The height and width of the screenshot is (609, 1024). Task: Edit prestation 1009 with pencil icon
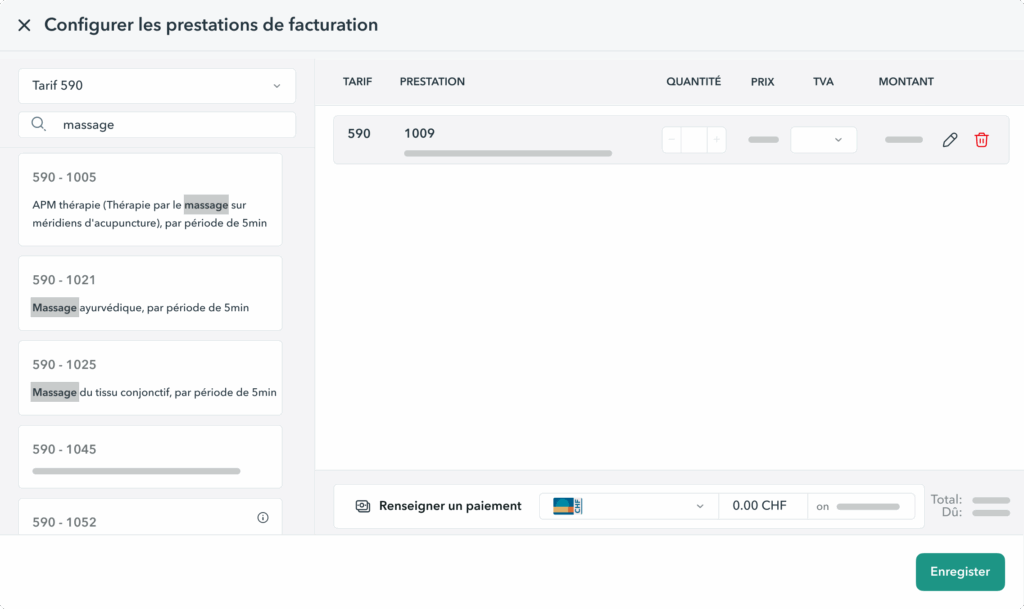pyautogui.click(x=950, y=140)
